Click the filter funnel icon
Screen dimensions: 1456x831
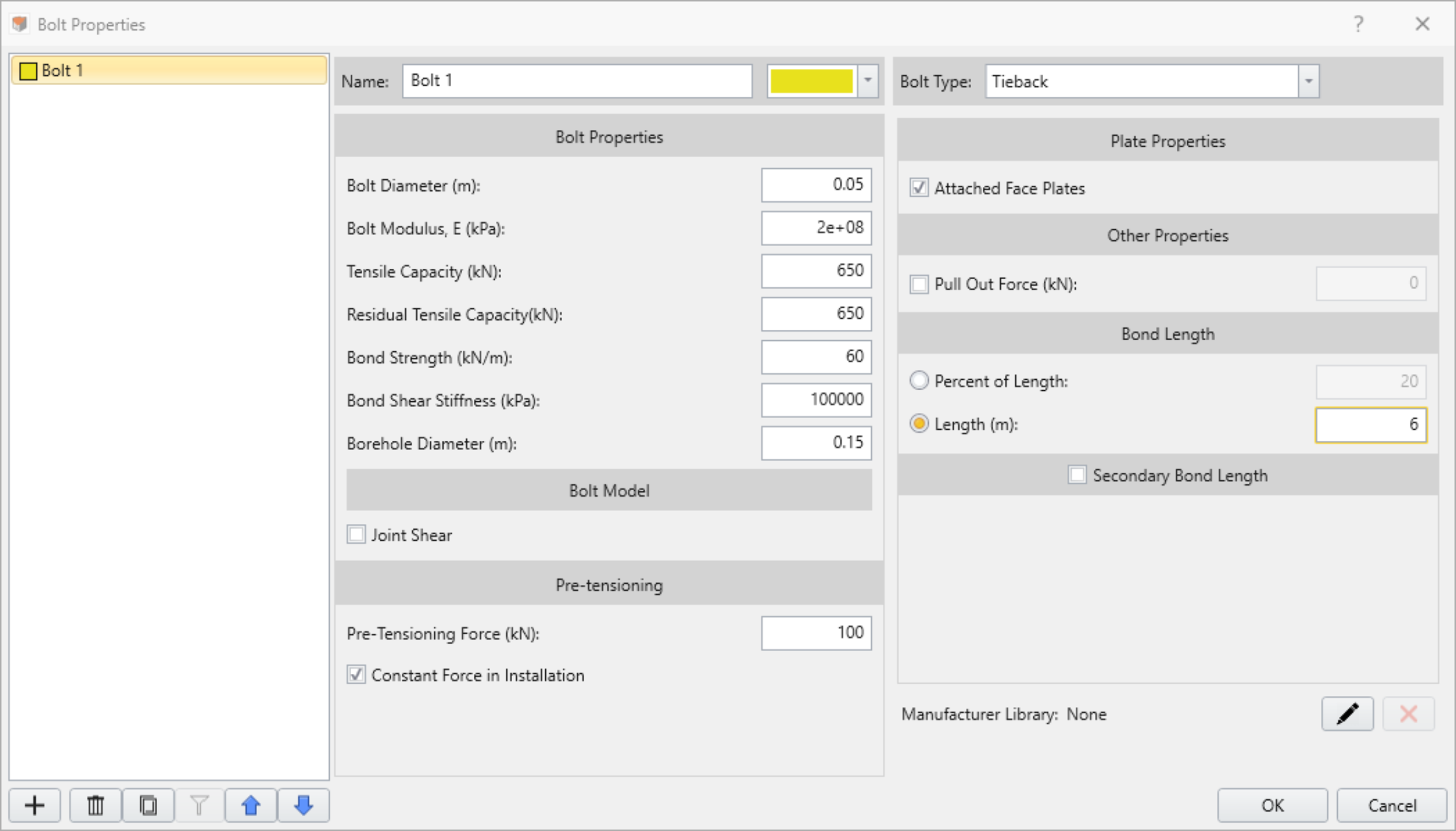[x=199, y=805]
